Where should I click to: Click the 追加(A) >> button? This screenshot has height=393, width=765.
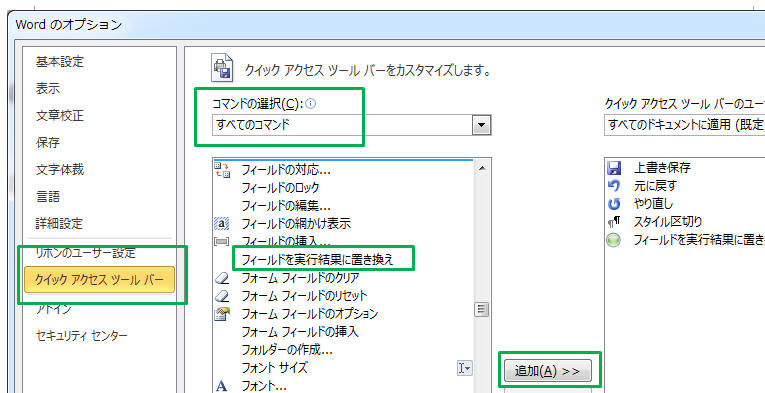[x=547, y=371]
